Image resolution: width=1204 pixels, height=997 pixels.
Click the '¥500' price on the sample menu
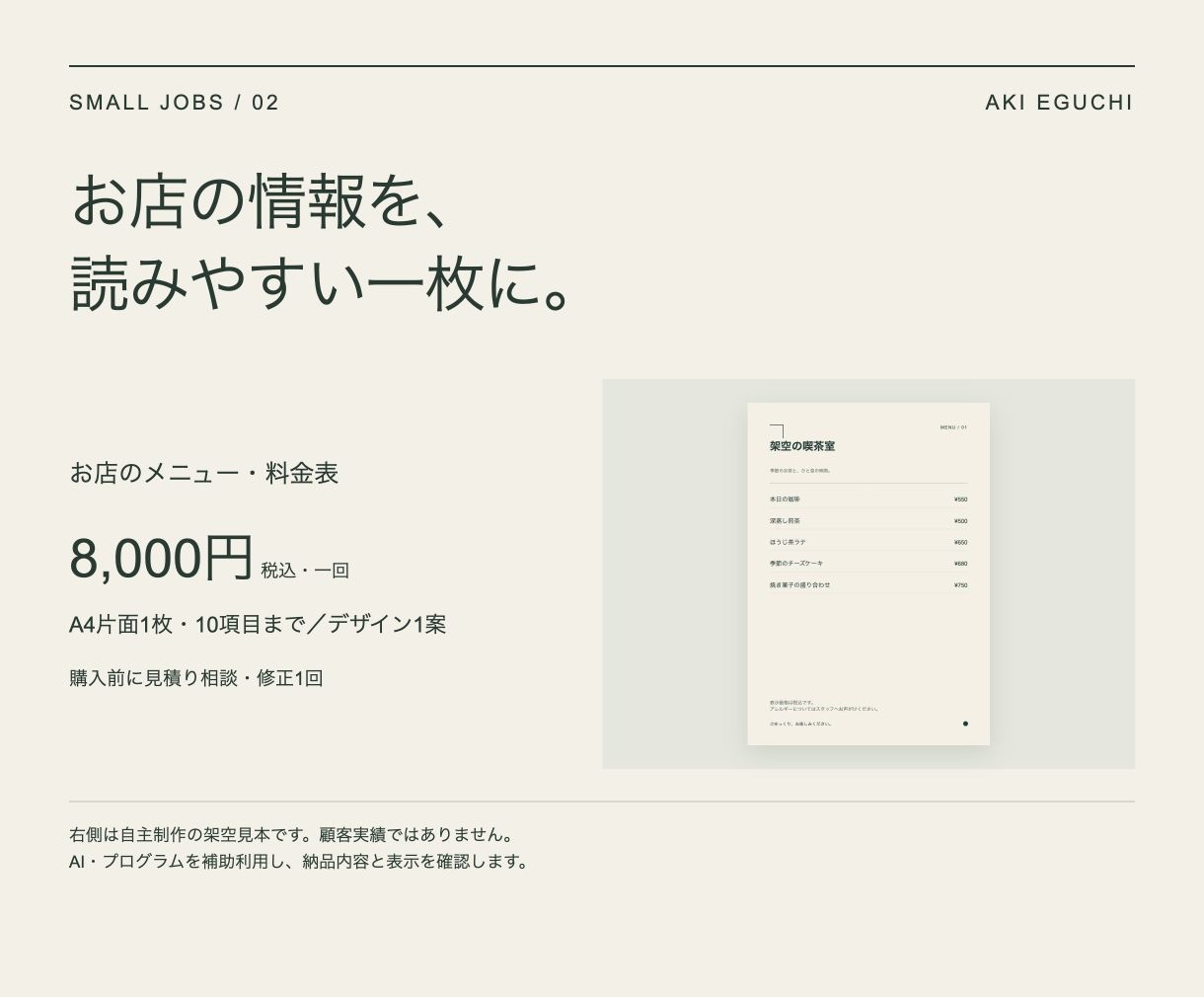[x=960, y=521]
